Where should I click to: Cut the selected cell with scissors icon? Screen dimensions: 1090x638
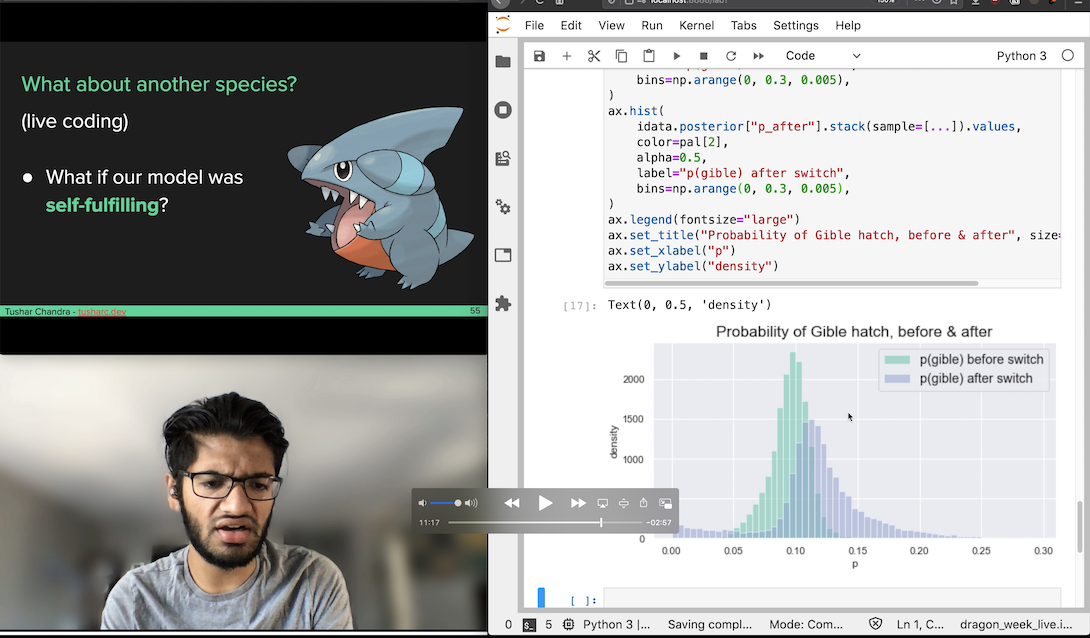594,56
